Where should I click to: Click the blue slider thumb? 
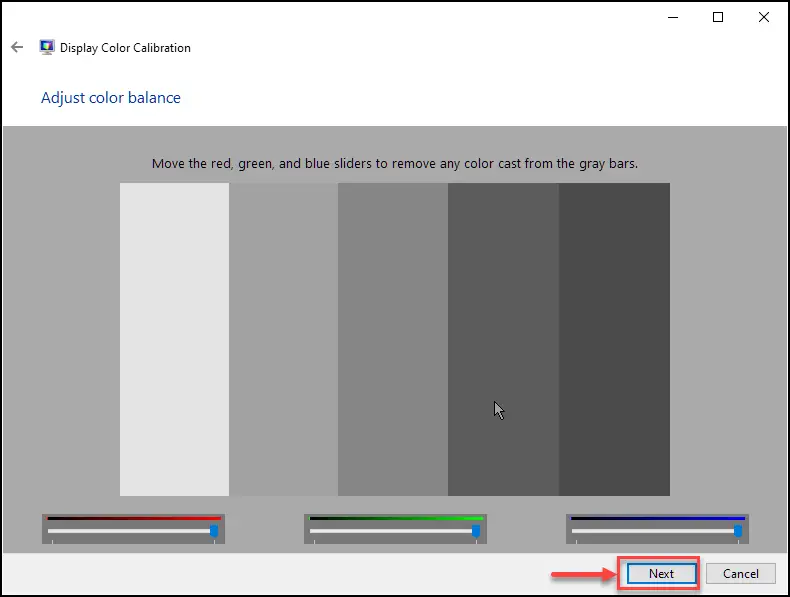point(738,531)
